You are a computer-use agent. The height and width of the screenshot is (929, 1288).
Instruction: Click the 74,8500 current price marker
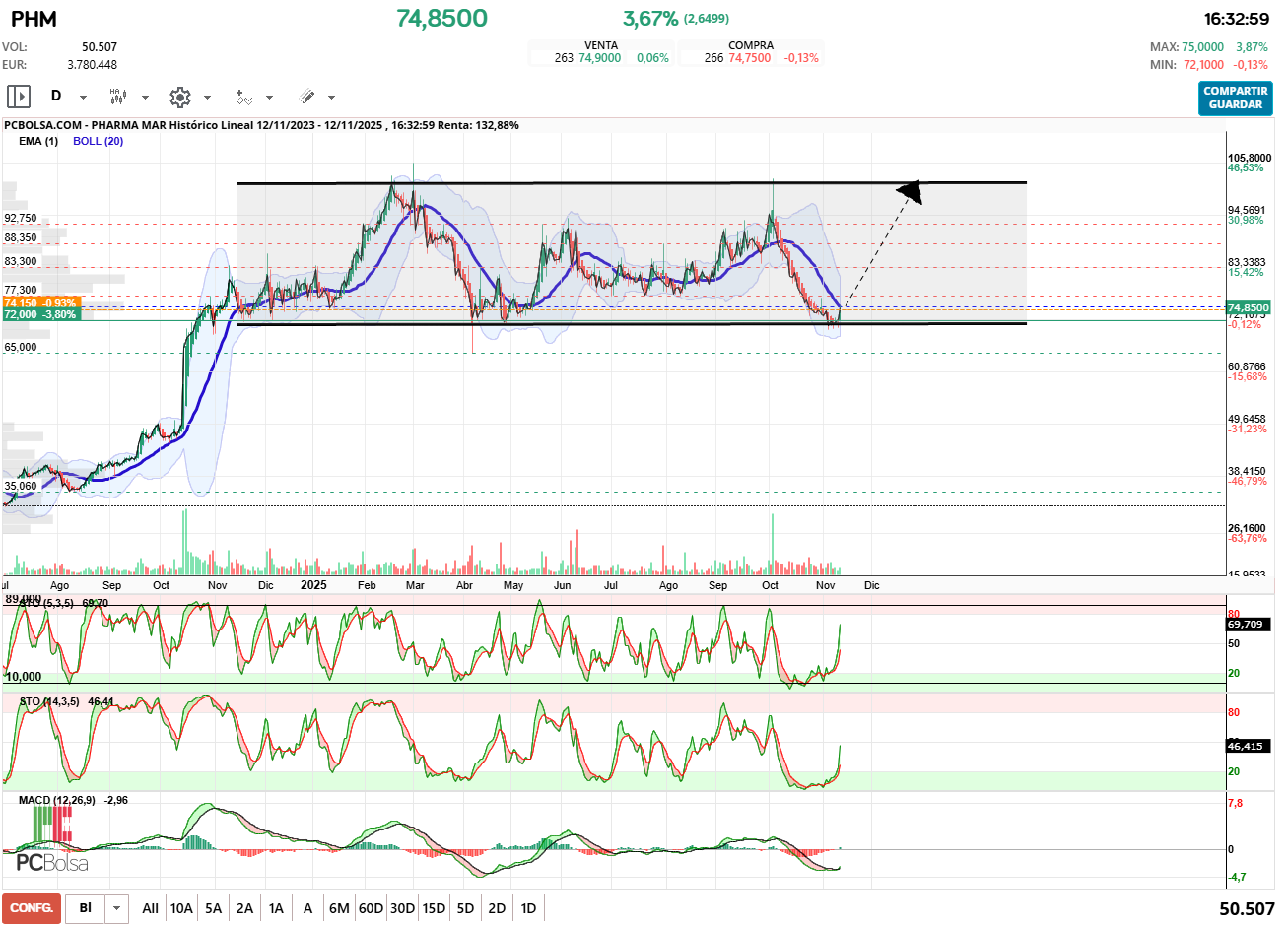tap(1248, 308)
